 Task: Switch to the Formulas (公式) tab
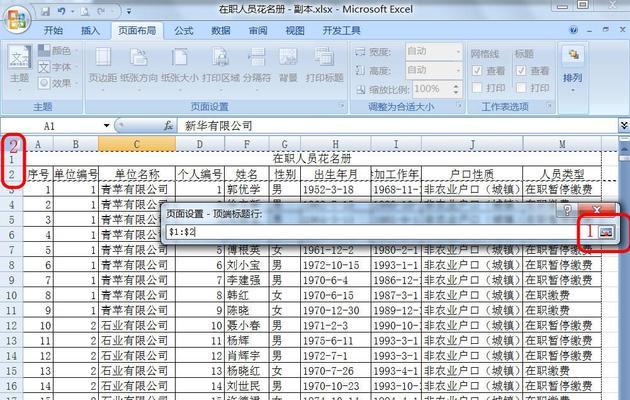(x=184, y=31)
